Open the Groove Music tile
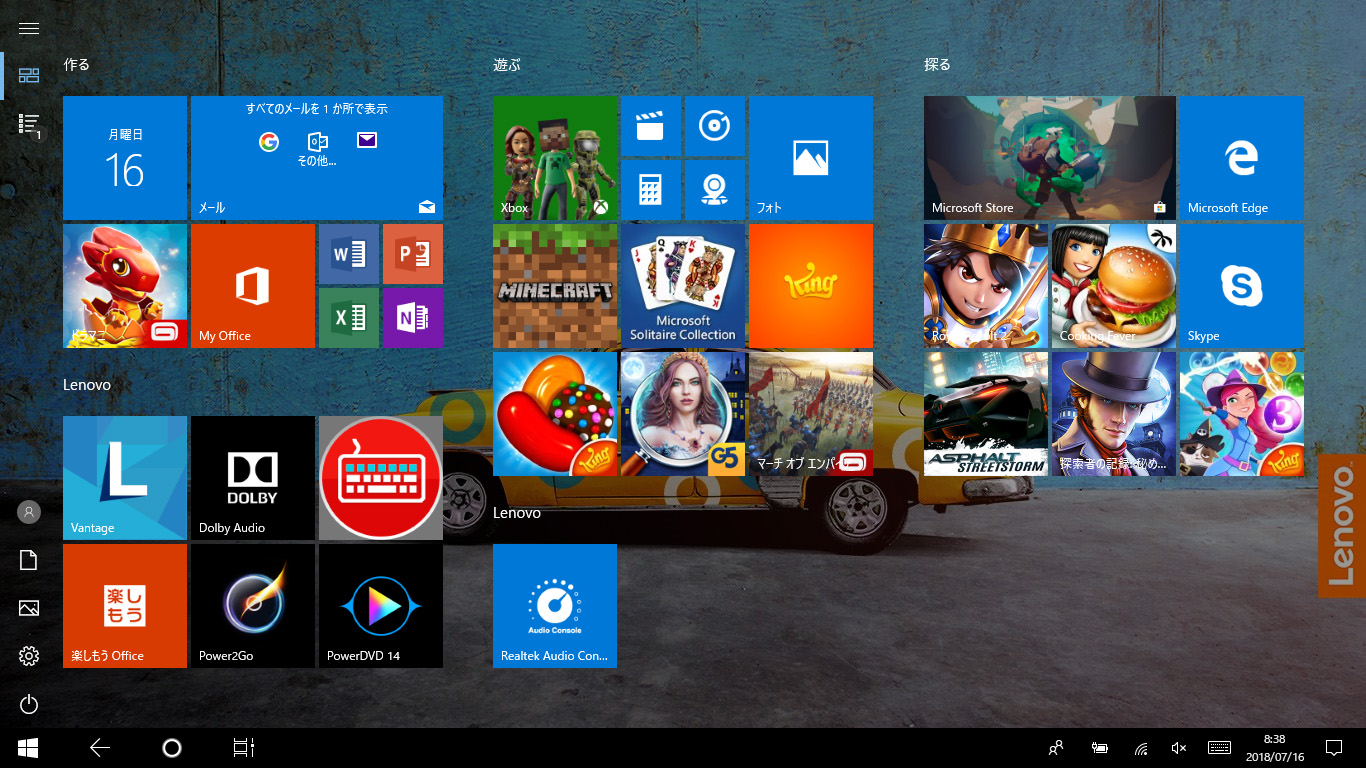The height and width of the screenshot is (768, 1366). (x=715, y=126)
